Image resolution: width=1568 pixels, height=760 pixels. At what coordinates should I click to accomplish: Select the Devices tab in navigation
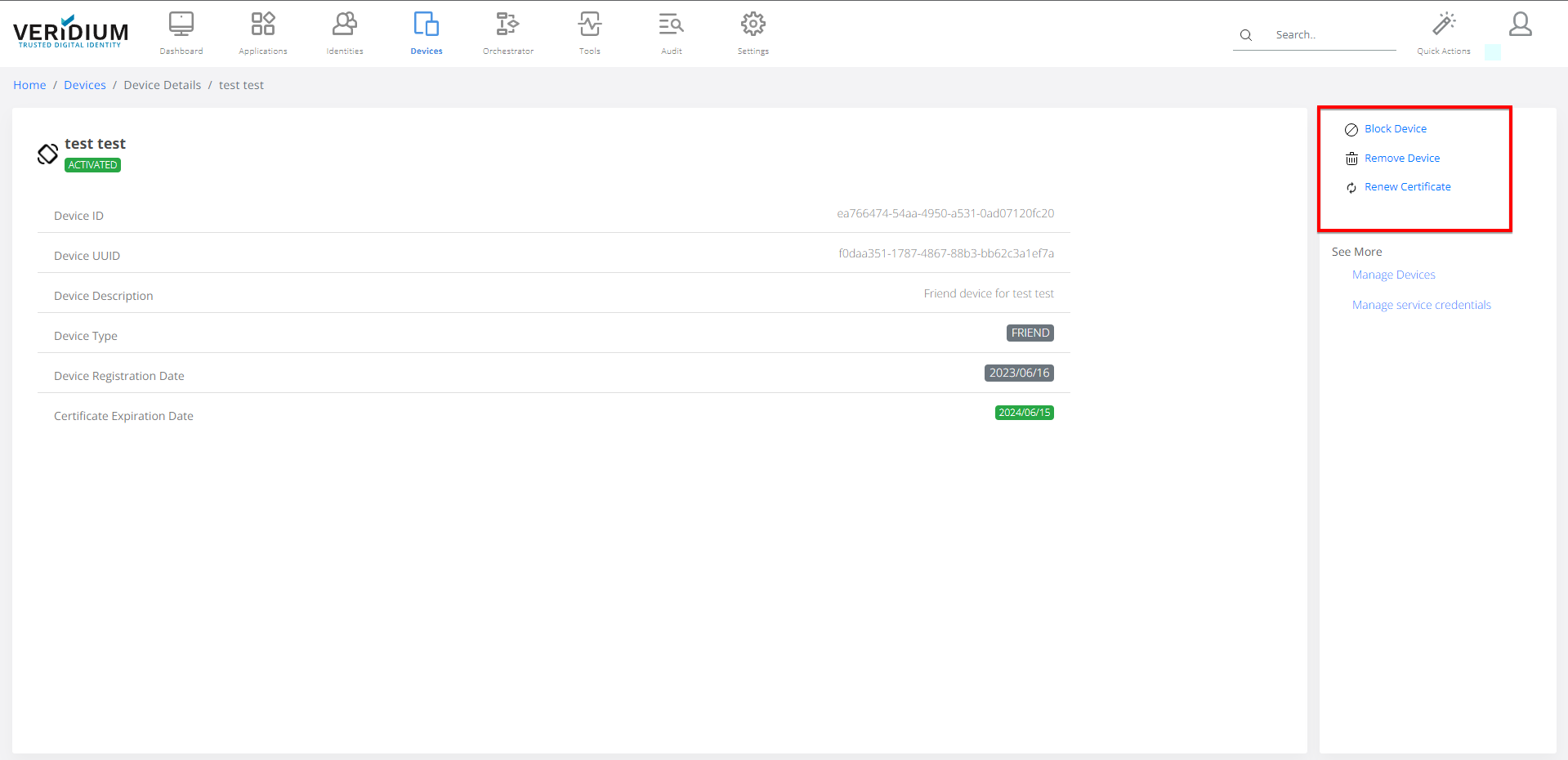click(426, 33)
